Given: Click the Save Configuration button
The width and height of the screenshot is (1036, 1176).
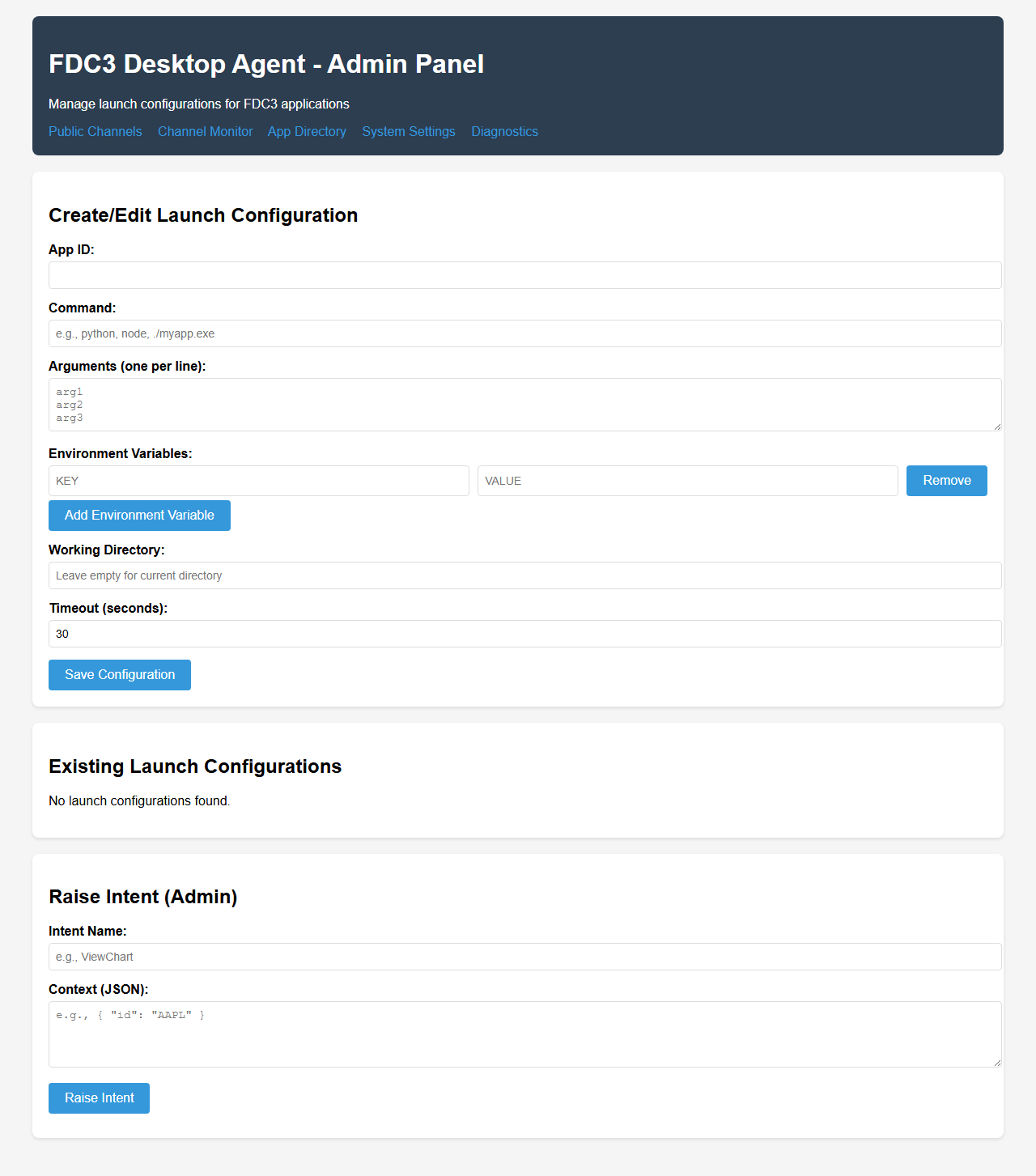Looking at the screenshot, I should point(119,674).
